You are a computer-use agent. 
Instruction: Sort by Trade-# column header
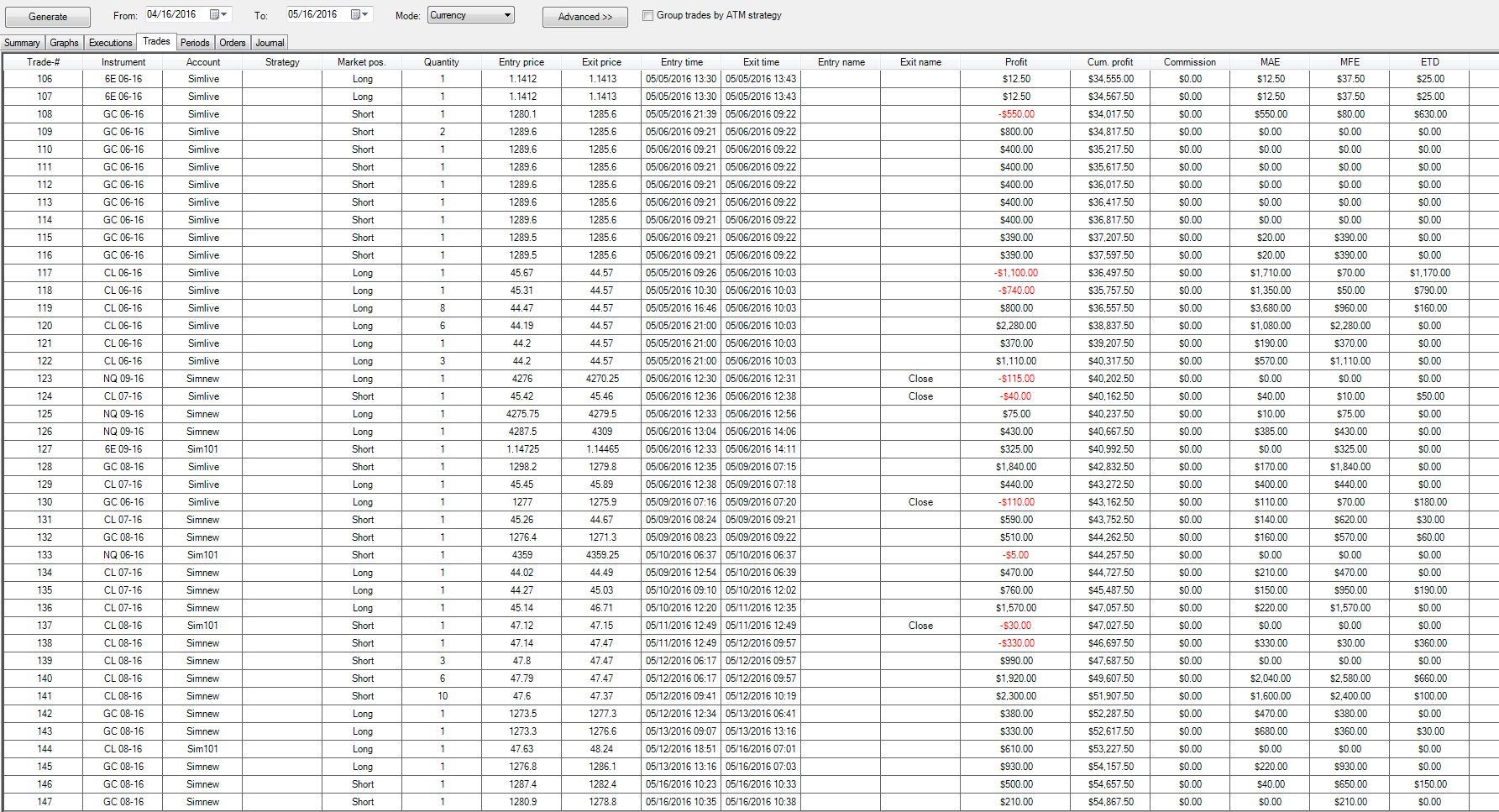tap(43, 62)
